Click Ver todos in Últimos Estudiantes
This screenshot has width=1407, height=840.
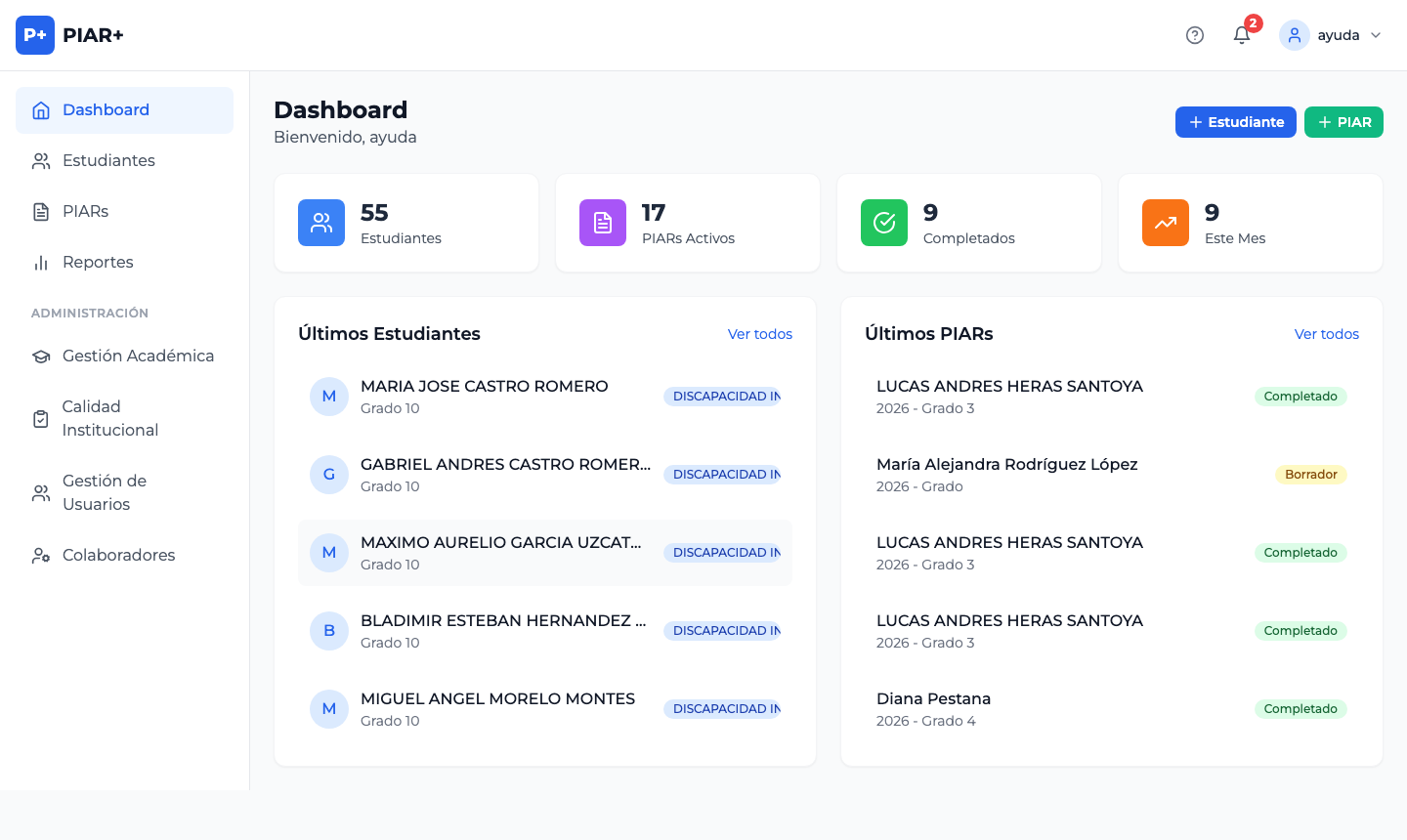(759, 334)
